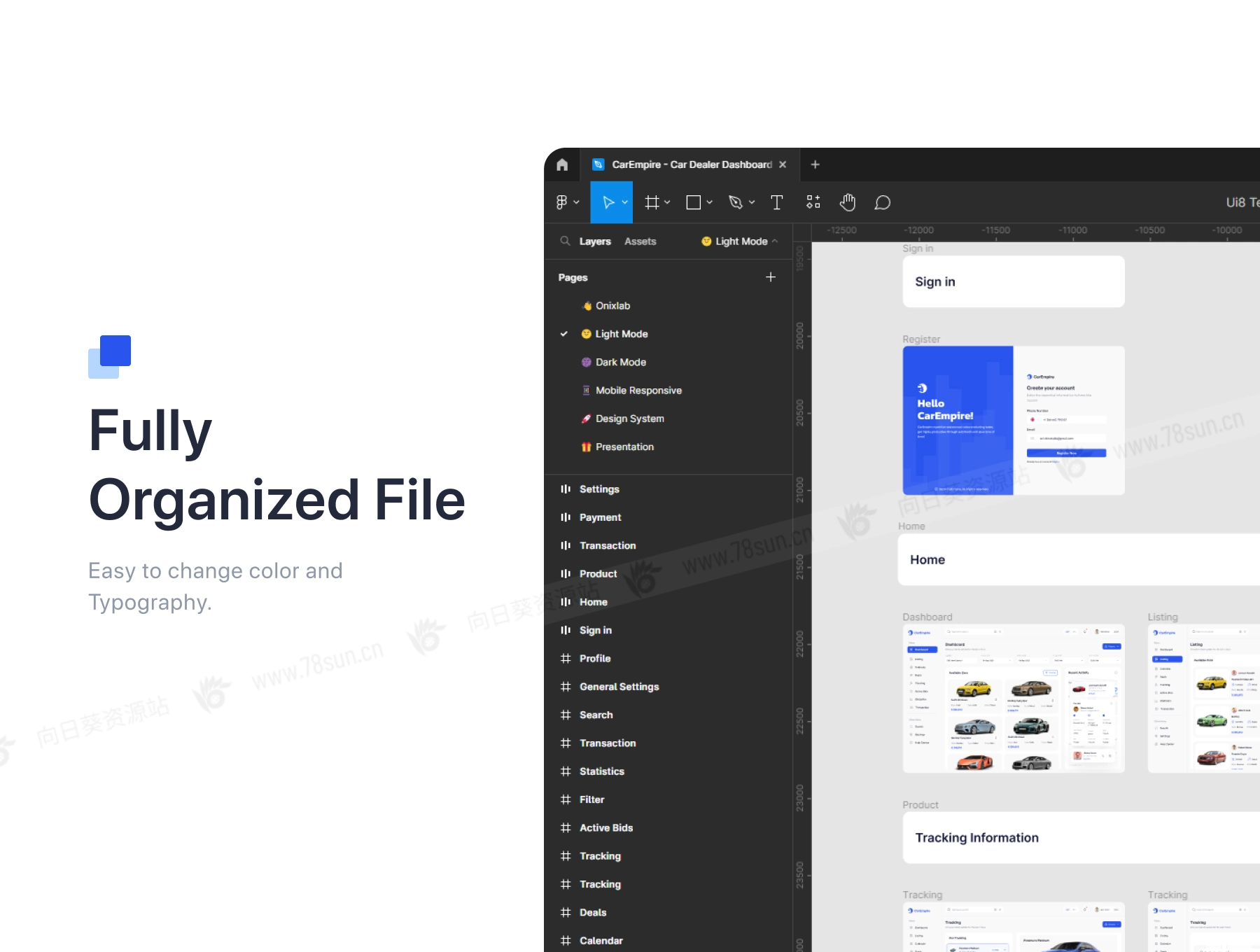
Task: Click the Filter frame hash icon
Action: click(x=566, y=799)
